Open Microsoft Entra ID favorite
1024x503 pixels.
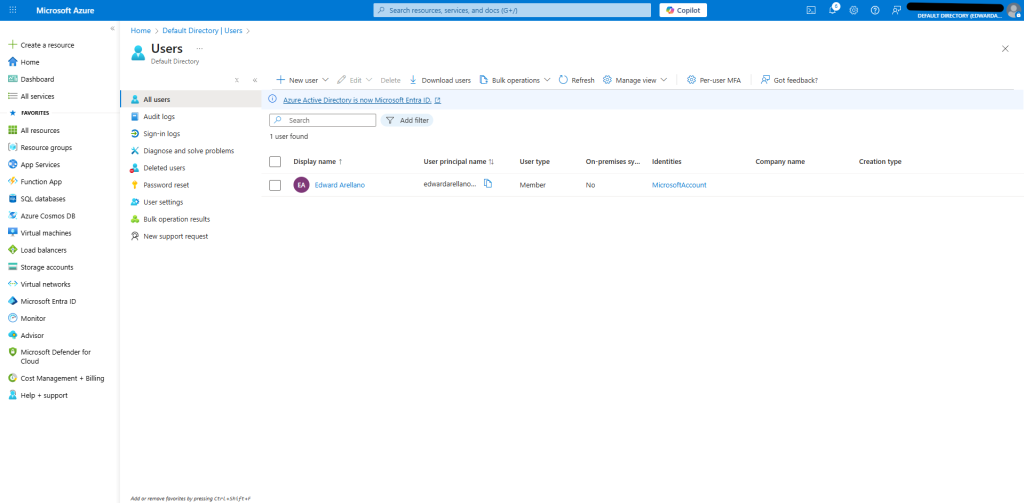tap(41, 301)
